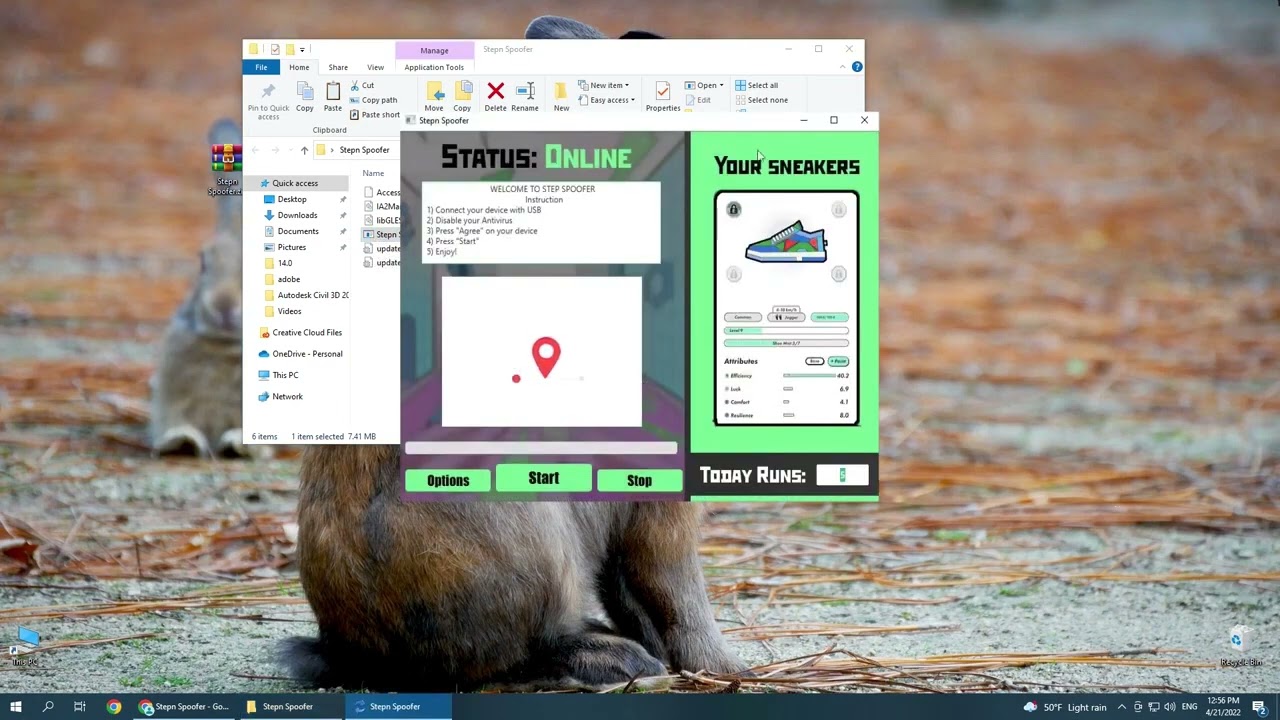
Task: Click the breadcrumb arrow before Stepn Spoofer
Action: click(x=332, y=150)
